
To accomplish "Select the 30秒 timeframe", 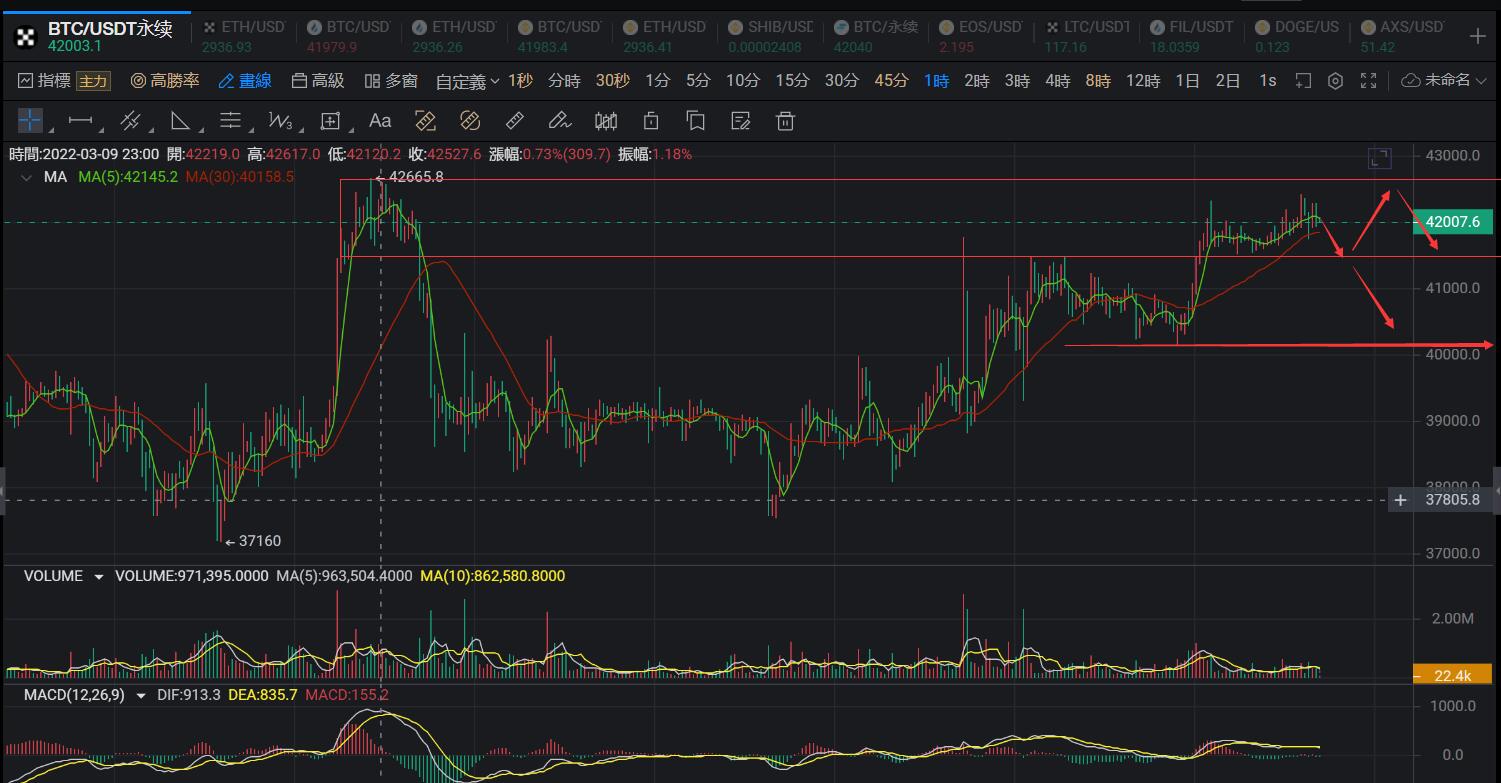I will point(612,81).
